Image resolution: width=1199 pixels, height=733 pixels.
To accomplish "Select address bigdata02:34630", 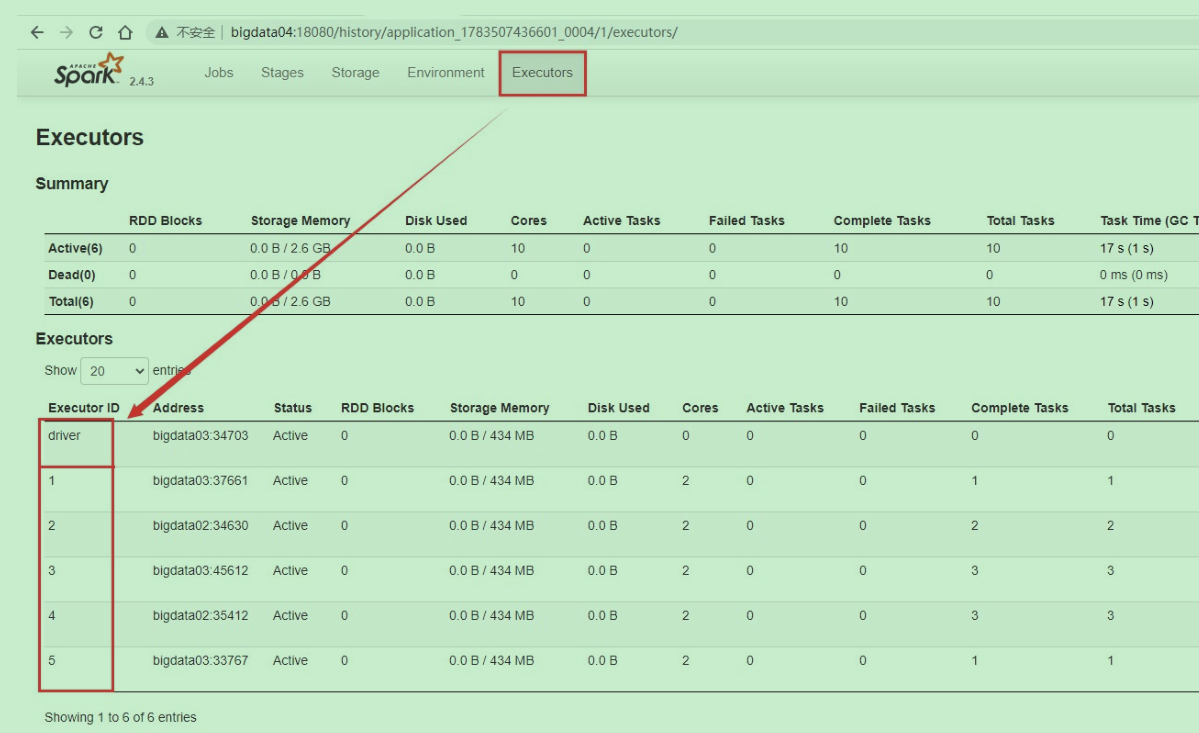I will pos(200,526).
